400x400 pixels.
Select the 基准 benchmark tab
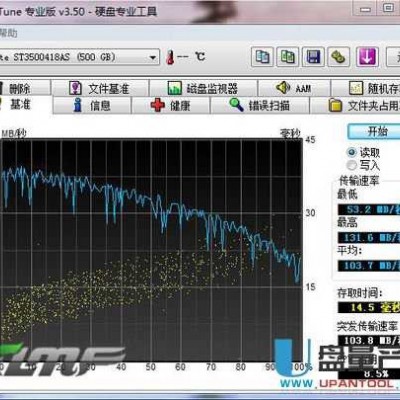pyautogui.click(x=25, y=105)
